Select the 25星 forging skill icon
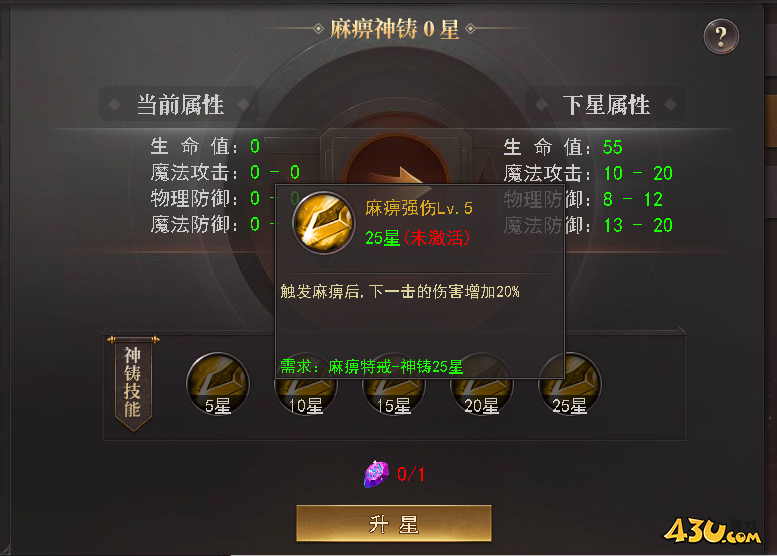This screenshot has height=556, width=777. point(570,384)
